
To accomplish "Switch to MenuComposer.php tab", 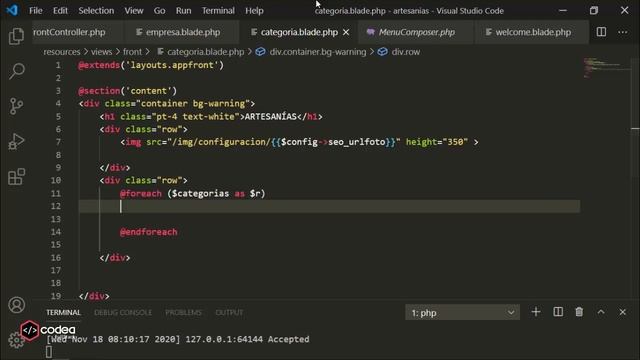I will pos(416,32).
